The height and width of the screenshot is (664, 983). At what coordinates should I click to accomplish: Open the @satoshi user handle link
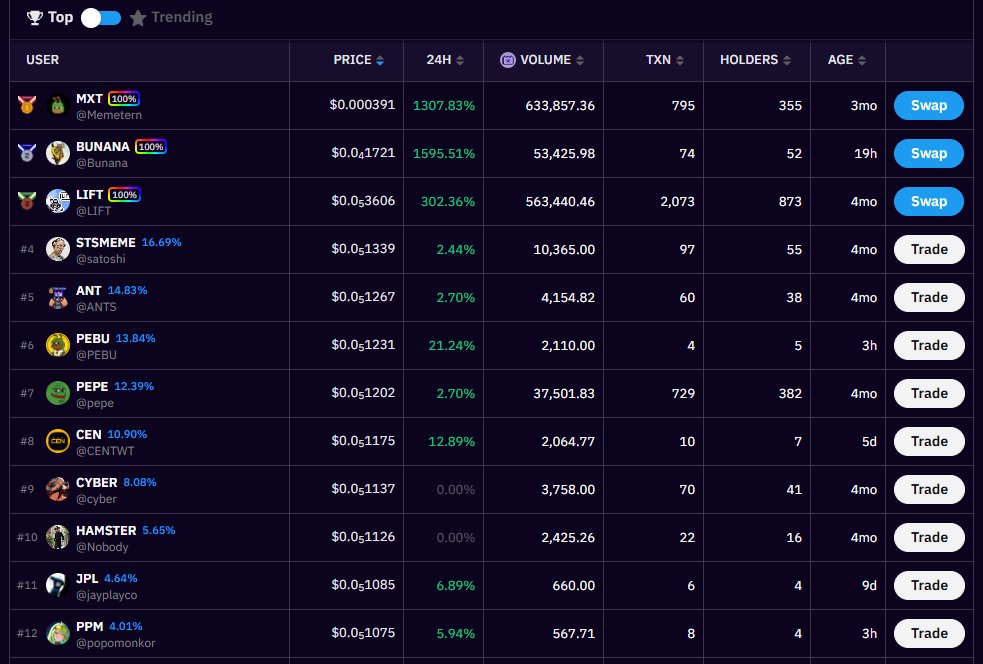100,259
